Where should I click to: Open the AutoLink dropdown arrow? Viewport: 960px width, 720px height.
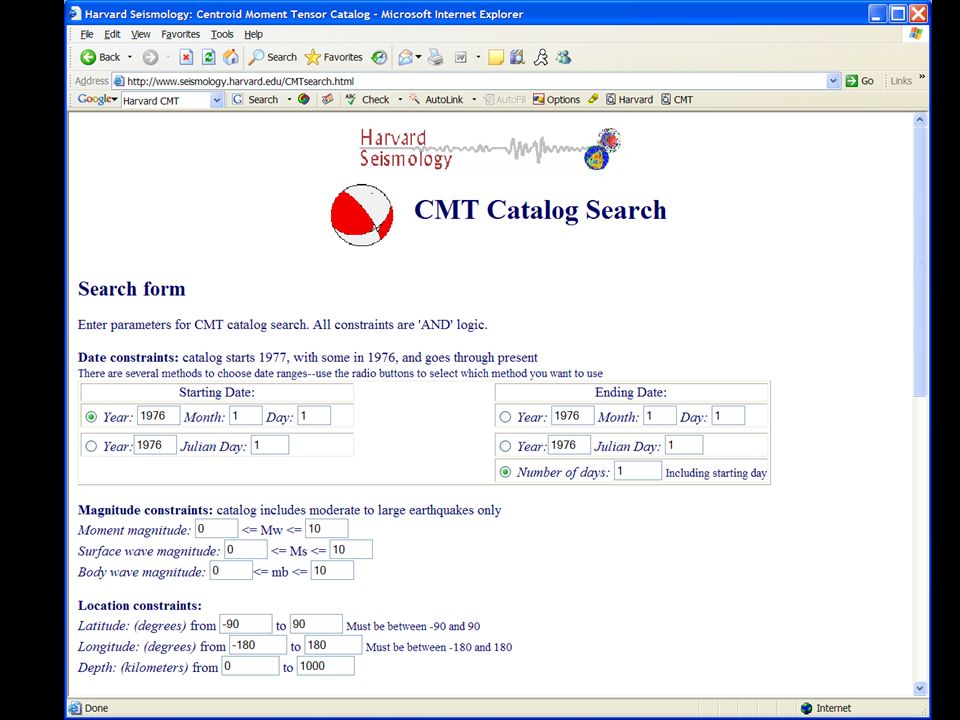pyautogui.click(x=474, y=99)
